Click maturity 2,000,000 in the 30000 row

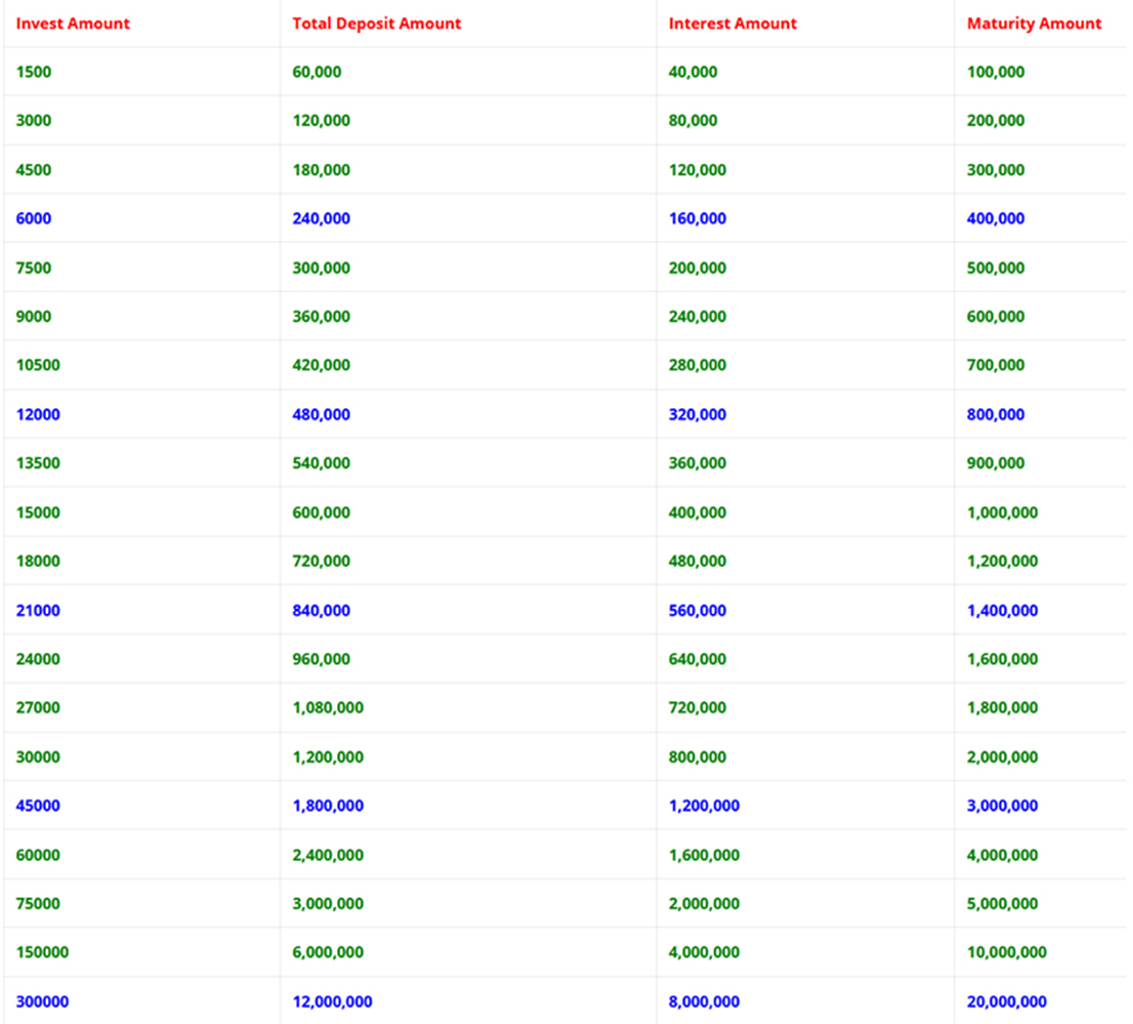(x=1002, y=757)
